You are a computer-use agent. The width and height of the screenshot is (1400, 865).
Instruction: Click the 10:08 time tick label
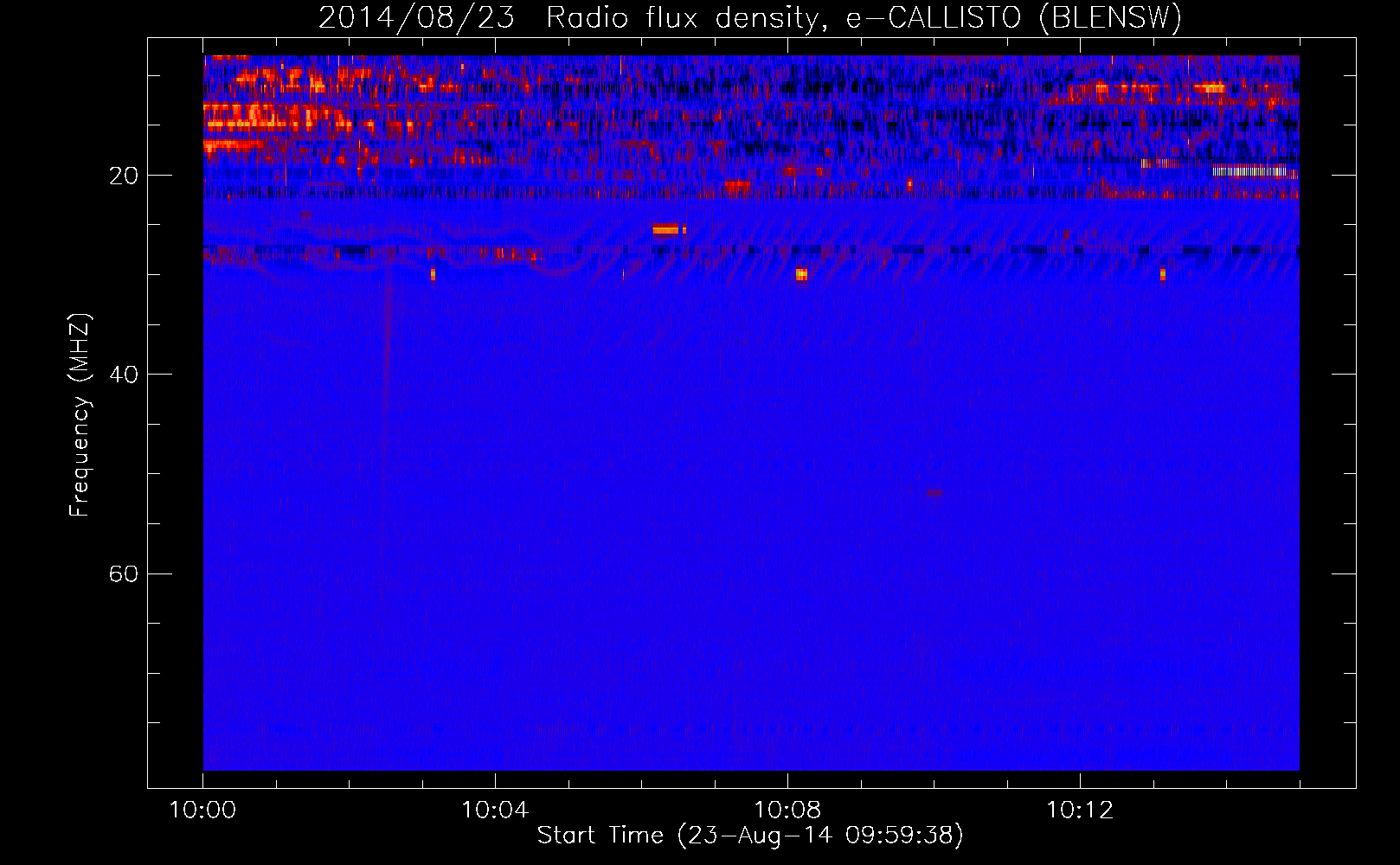tap(787, 811)
